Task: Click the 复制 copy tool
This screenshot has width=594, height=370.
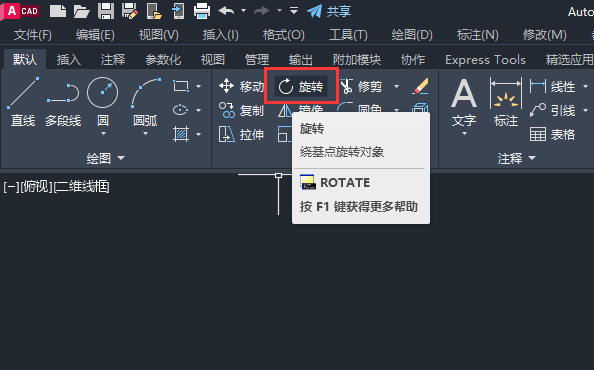Action: 241,111
